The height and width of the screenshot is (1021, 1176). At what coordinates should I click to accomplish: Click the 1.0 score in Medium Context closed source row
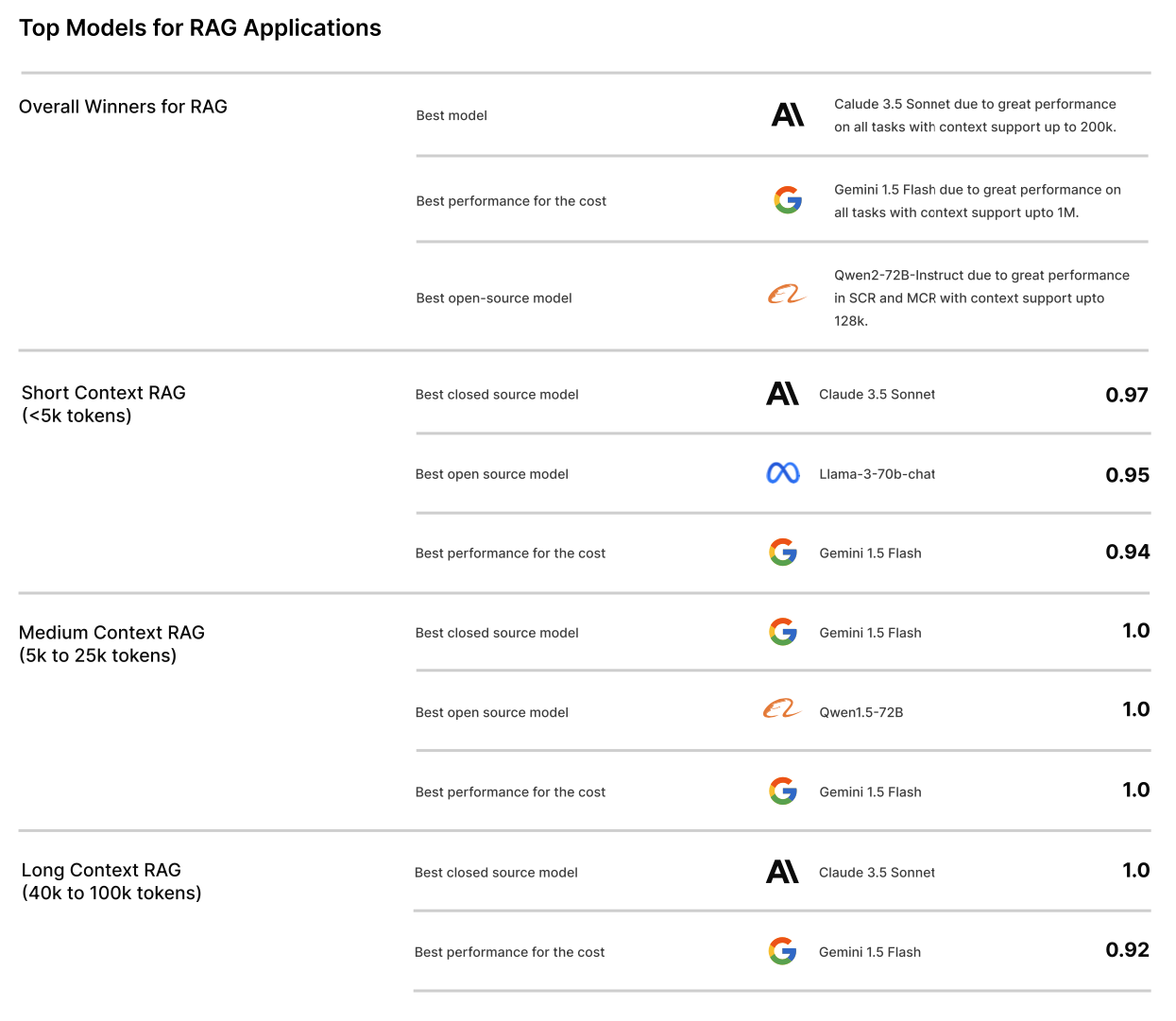pos(1136,631)
